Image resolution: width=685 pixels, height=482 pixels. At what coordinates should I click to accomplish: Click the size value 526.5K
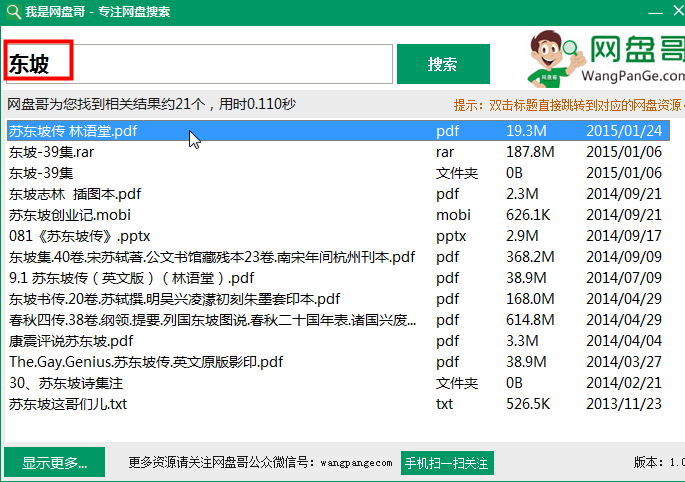(528, 404)
